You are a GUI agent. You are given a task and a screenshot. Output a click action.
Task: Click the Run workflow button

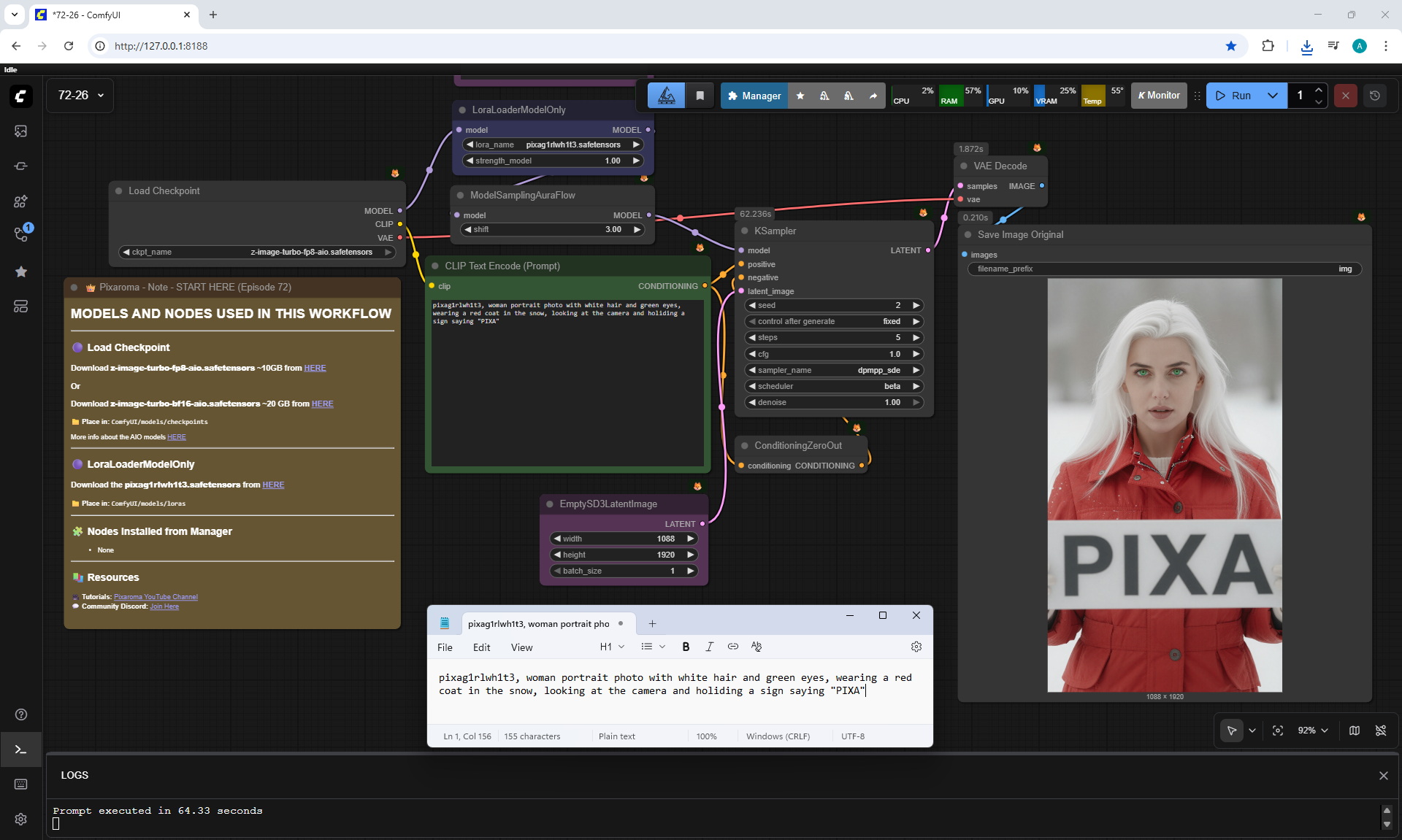(1233, 96)
